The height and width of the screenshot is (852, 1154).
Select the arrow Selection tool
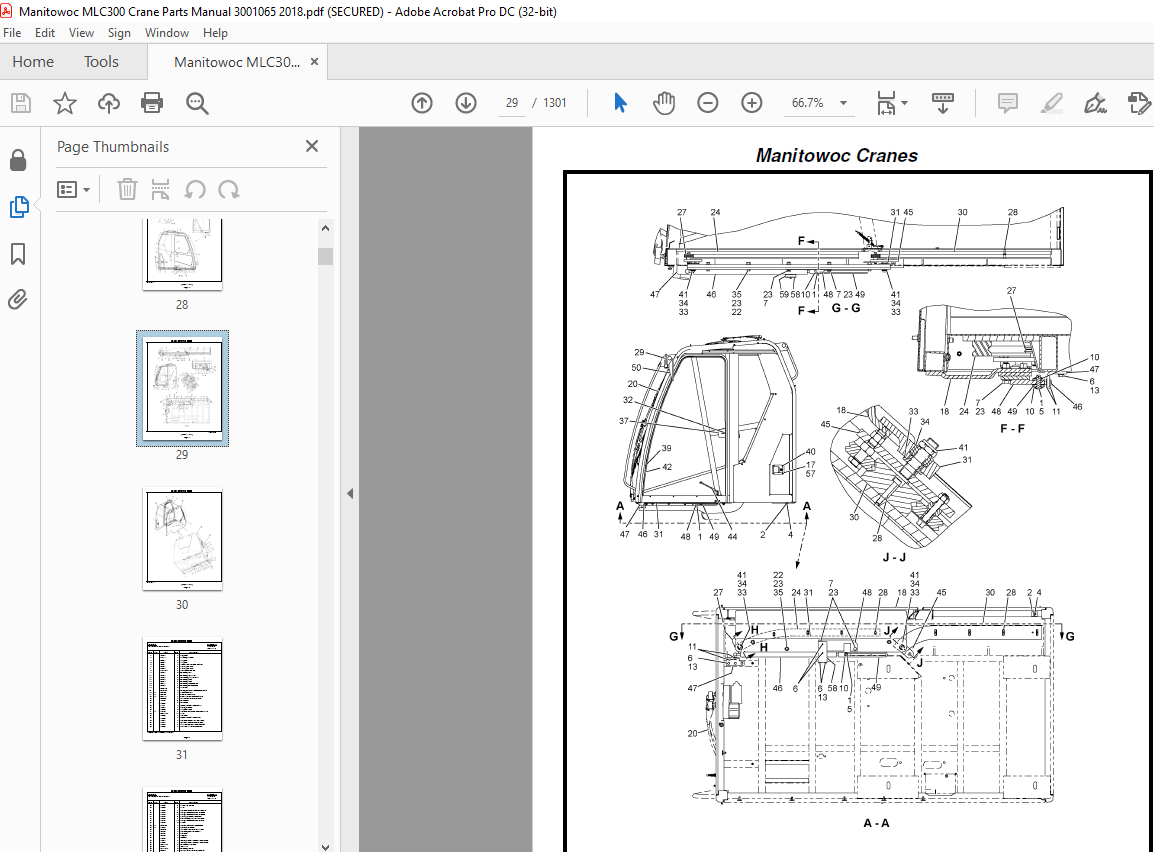[620, 103]
